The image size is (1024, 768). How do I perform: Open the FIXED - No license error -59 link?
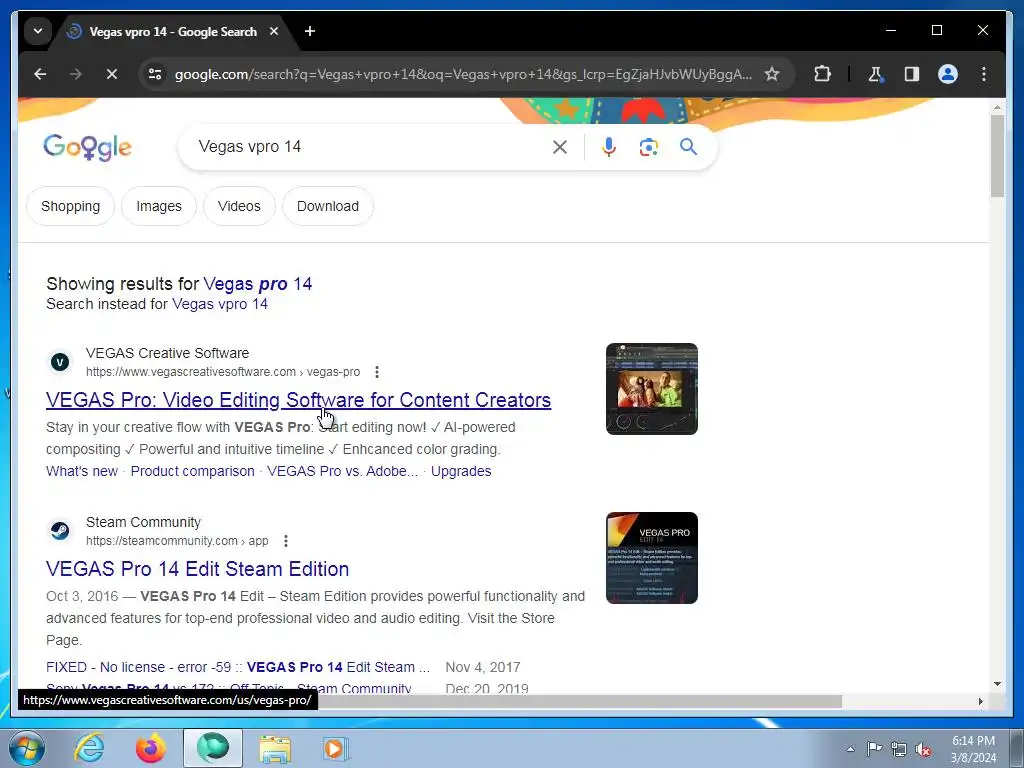[238, 667]
